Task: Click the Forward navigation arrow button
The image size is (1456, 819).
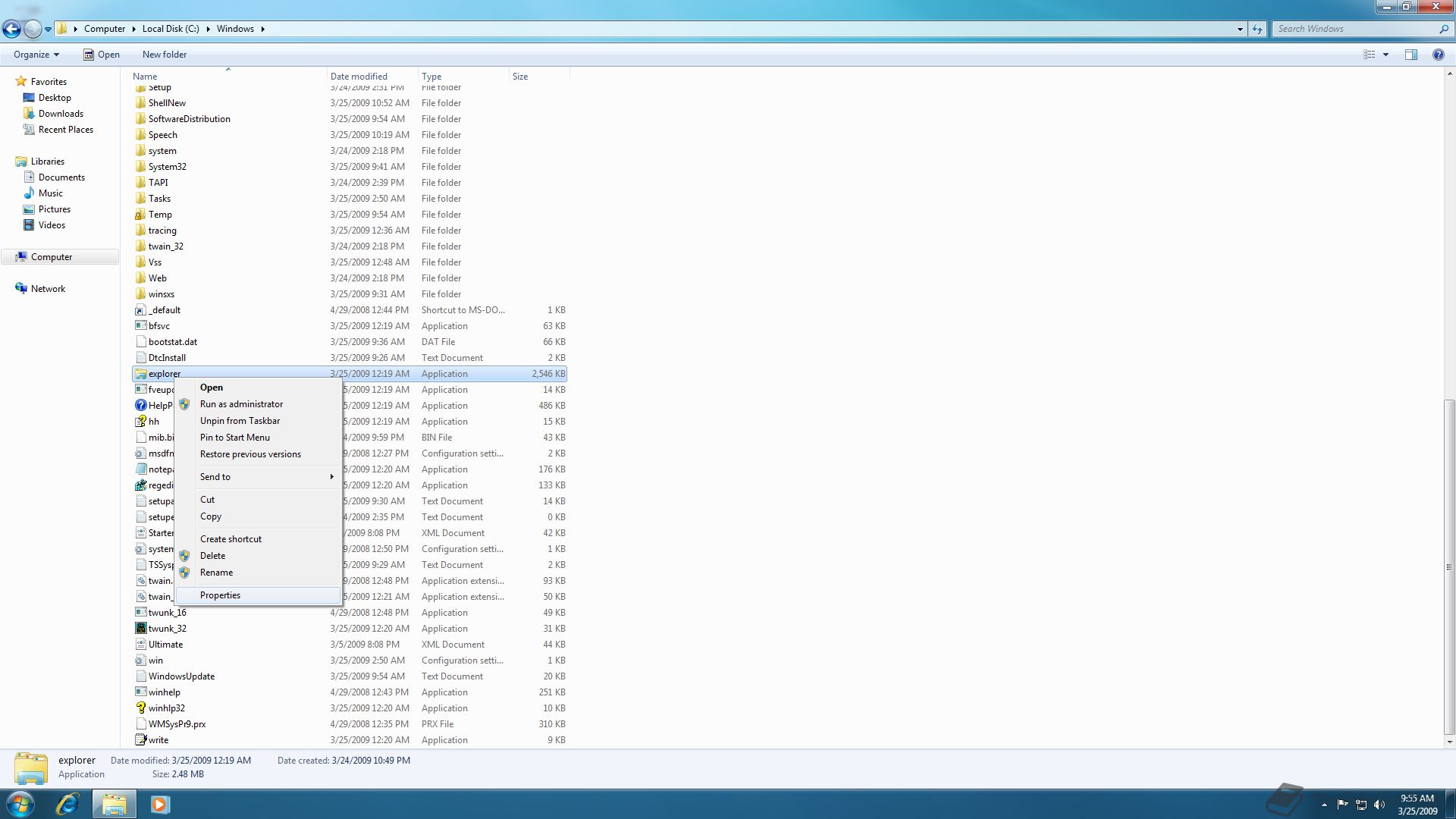Action: (33, 29)
